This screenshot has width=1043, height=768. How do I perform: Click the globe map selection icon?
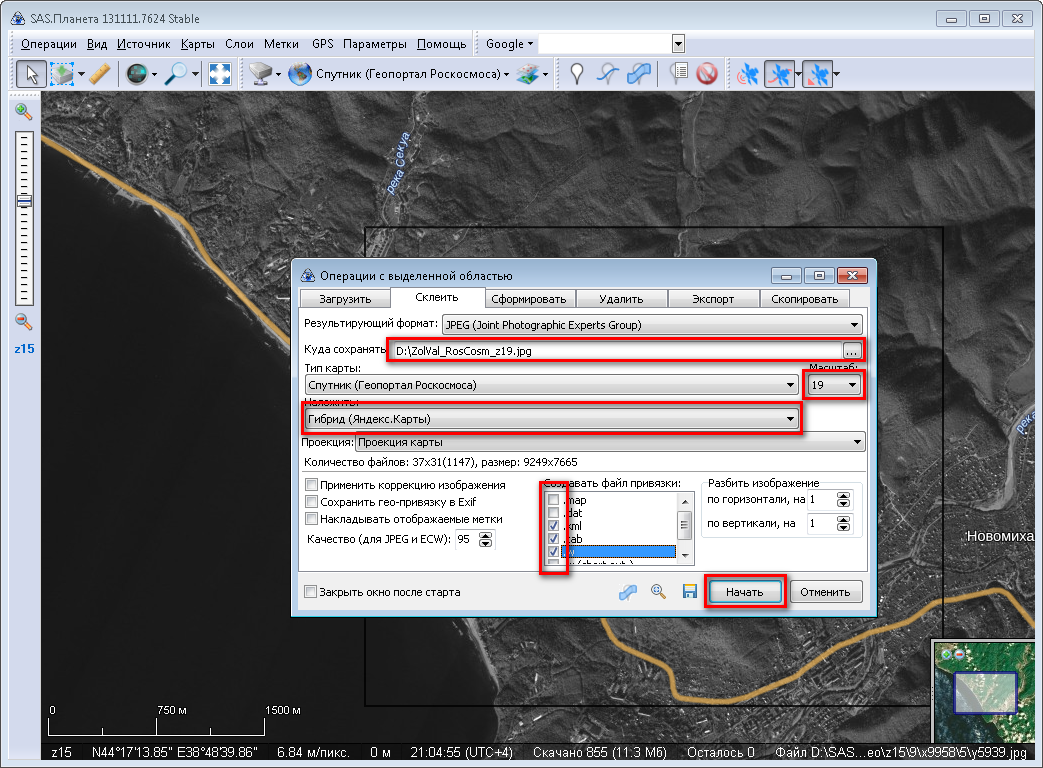click(300, 74)
